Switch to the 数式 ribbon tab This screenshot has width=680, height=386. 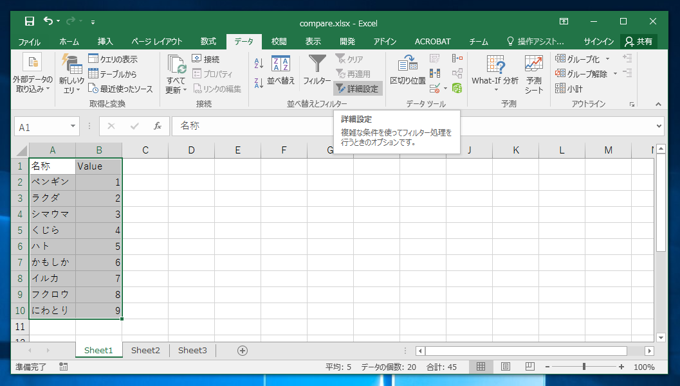[x=208, y=42]
